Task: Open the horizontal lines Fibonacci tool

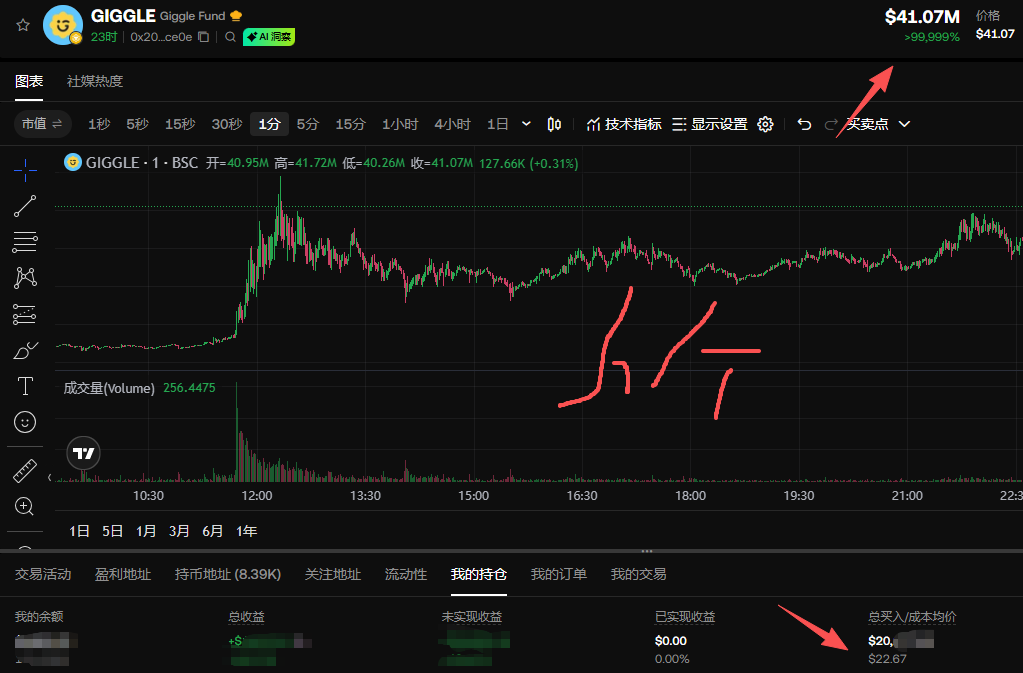Action: 25,242
